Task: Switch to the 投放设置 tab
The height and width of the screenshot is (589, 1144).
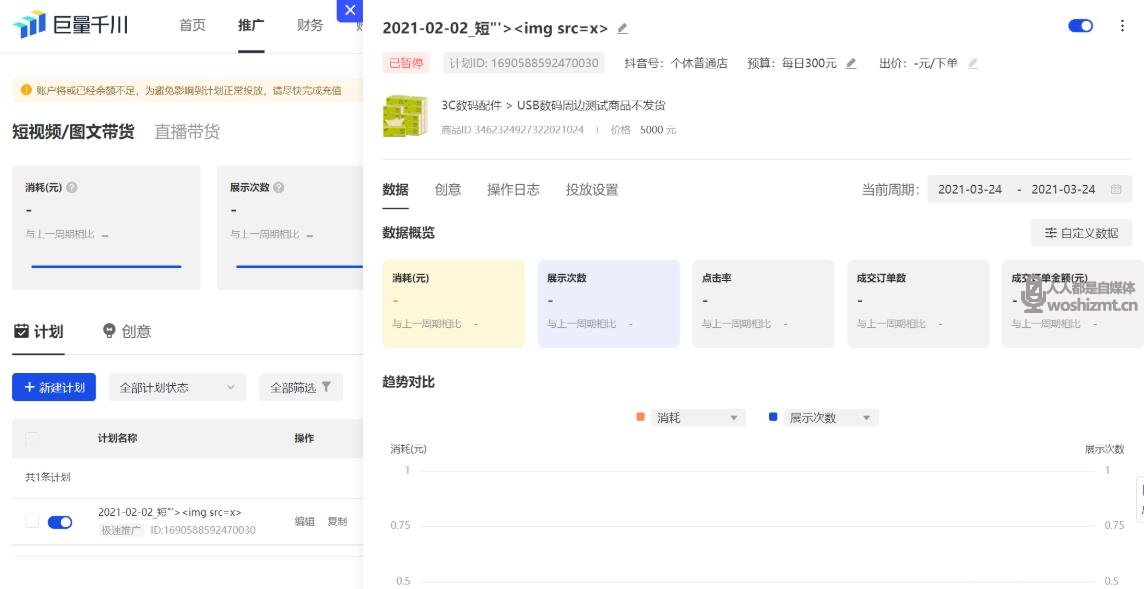Action: tap(592, 189)
